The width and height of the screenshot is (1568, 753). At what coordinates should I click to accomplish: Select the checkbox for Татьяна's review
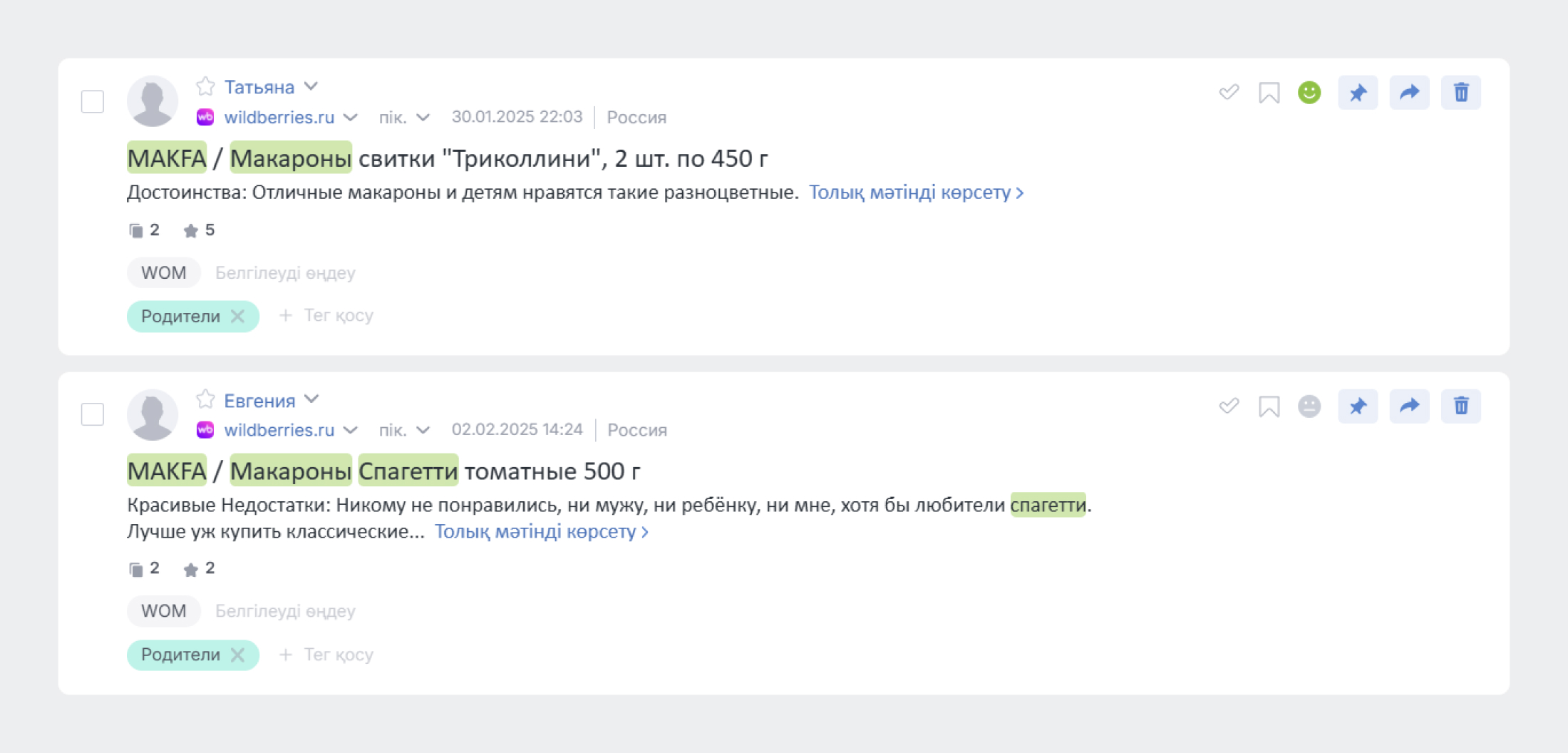click(93, 101)
